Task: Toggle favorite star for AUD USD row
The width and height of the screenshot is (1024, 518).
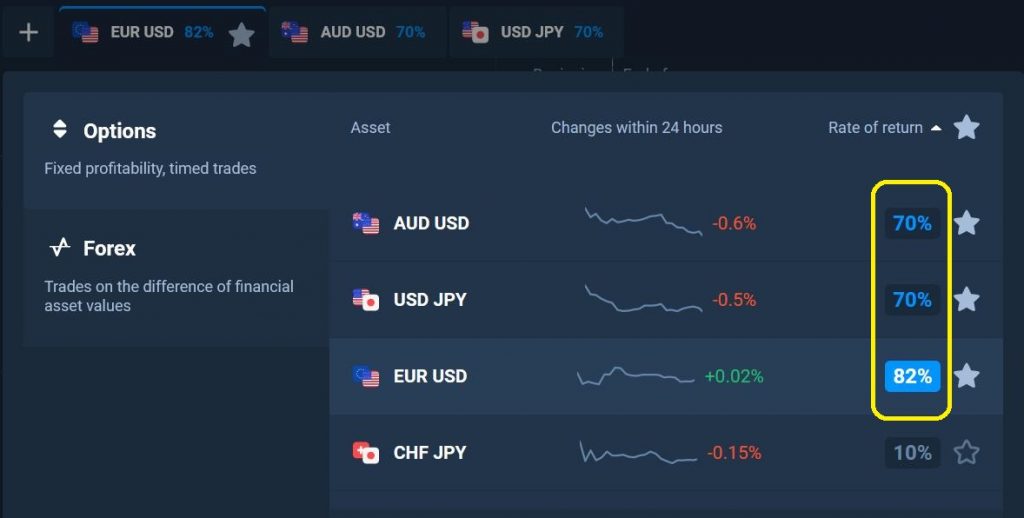Action: point(966,223)
